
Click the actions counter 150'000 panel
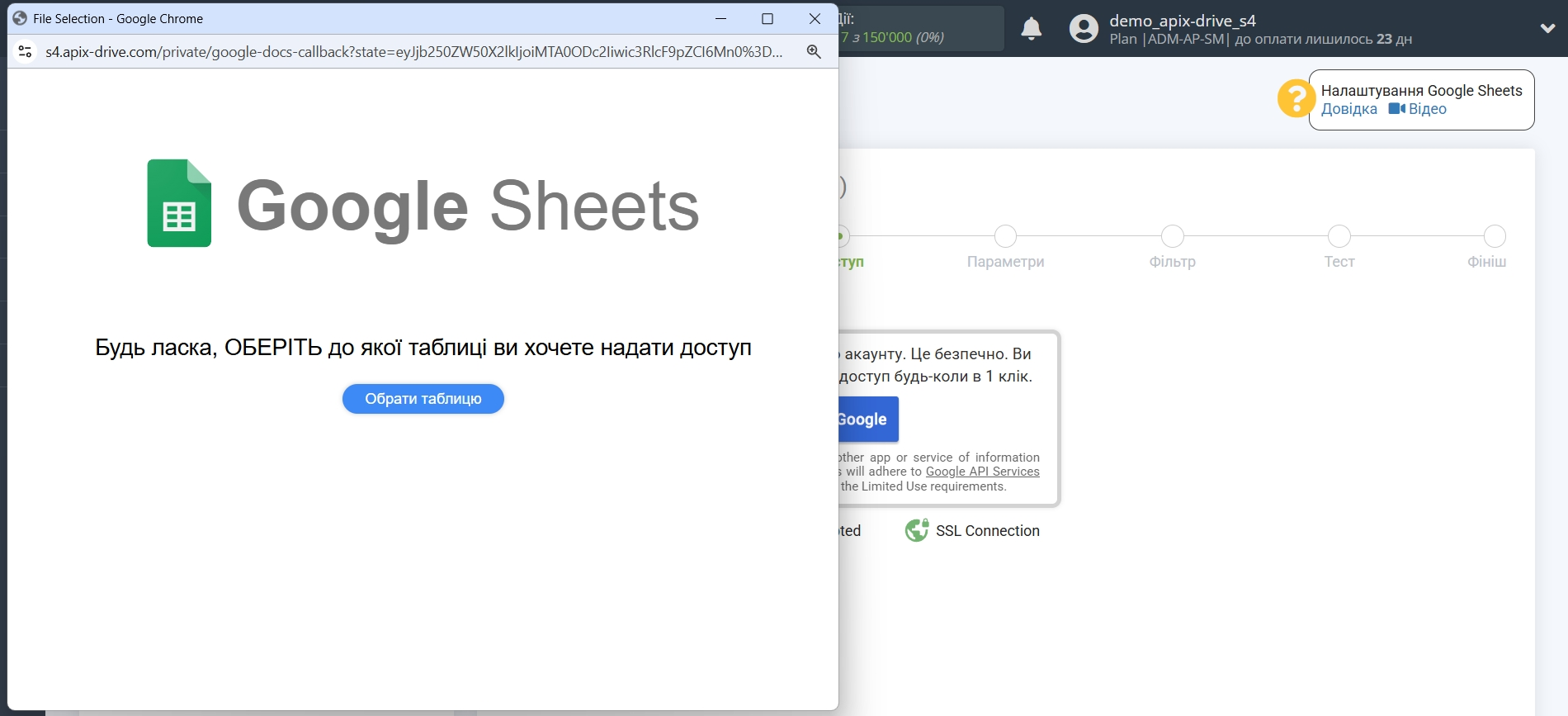(x=921, y=28)
